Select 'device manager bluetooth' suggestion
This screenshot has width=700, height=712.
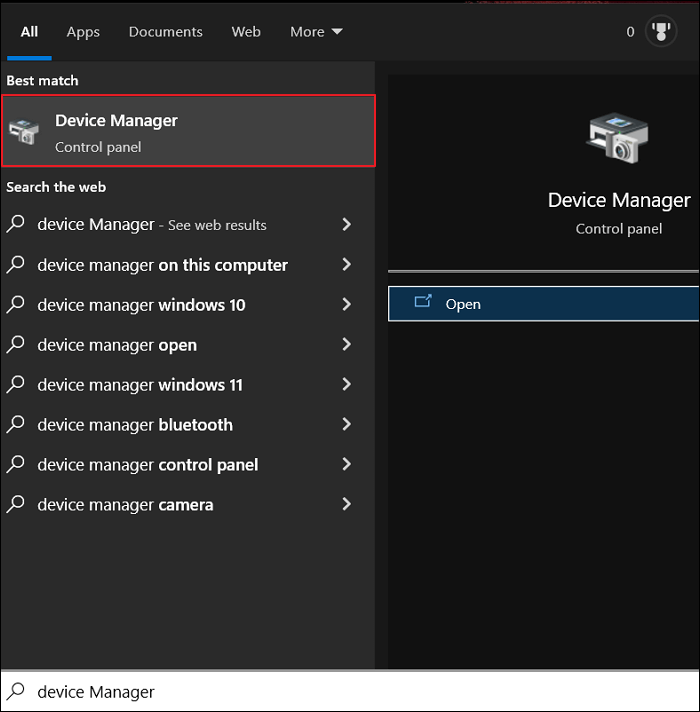182,425
